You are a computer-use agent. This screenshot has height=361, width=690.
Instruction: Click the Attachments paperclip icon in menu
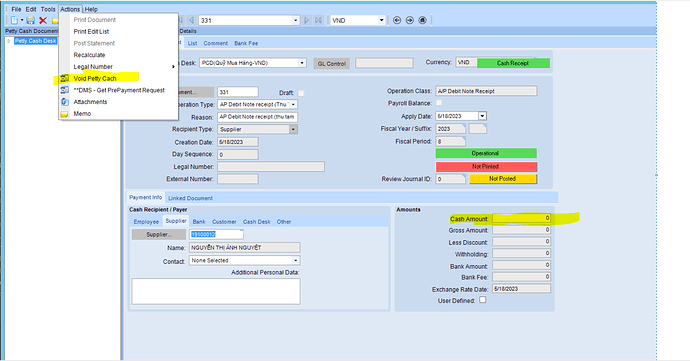tap(65, 102)
